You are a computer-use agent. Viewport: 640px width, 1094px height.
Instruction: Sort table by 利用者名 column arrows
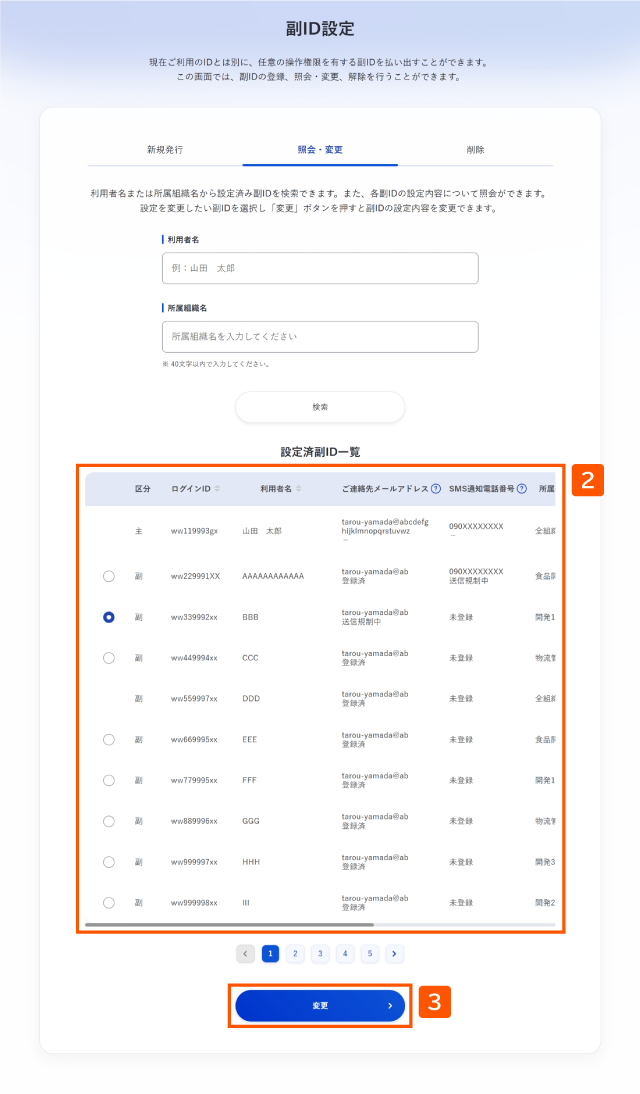[299, 488]
